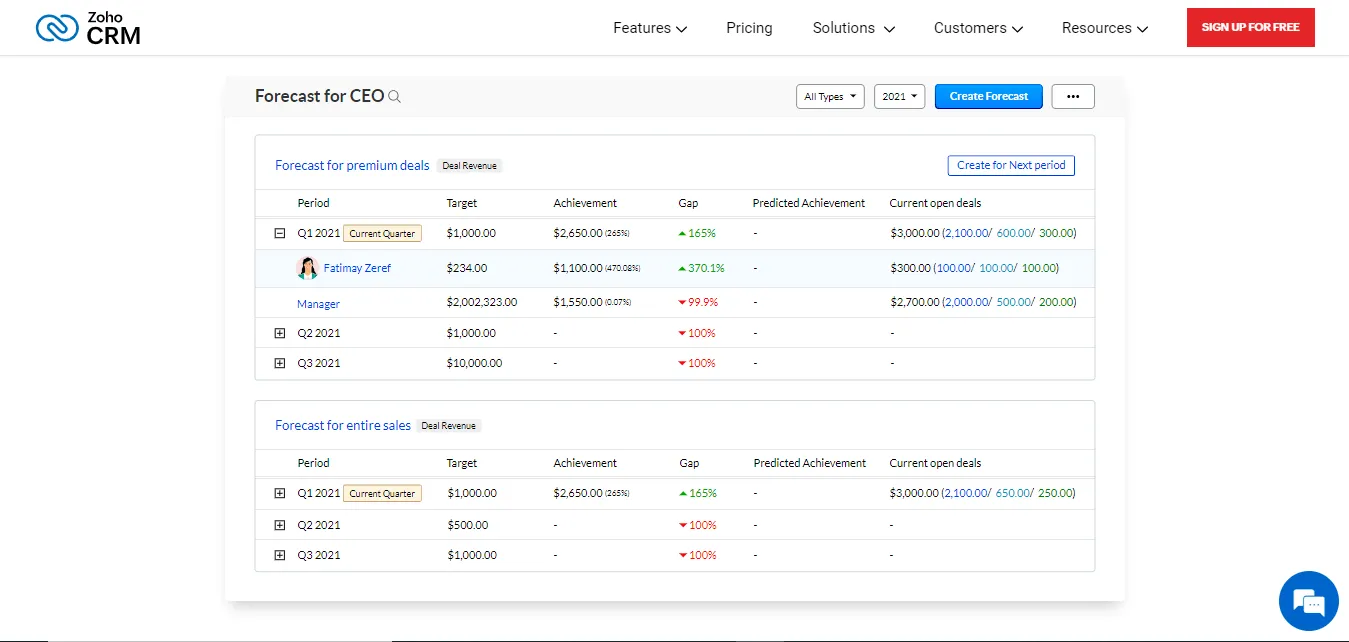Open the All Types dropdown
Viewport: 1349px width, 642px height.
[x=831, y=97]
